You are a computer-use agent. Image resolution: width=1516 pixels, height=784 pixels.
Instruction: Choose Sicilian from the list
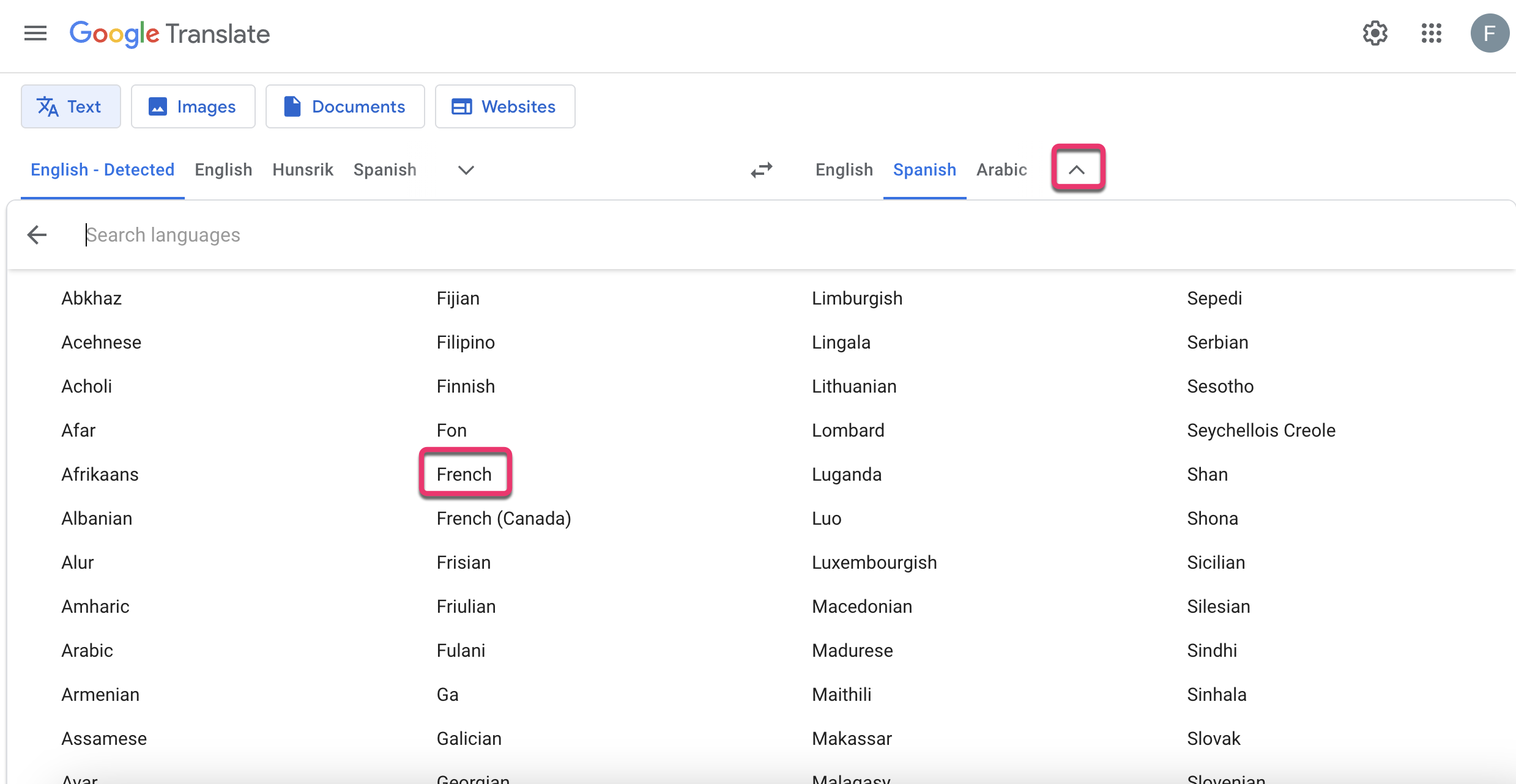point(1216,563)
